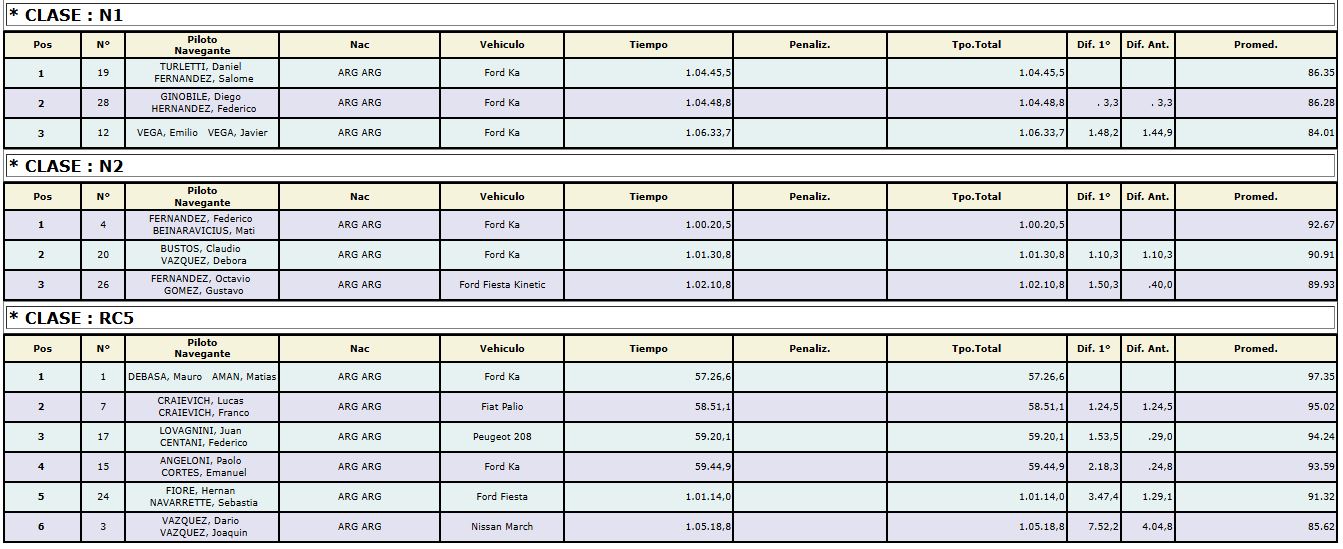This screenshot has width=1343, height=549.
Task: Click the 97.35 average value in RC5
Action: pyautogui.click(x=1320, y=377)
